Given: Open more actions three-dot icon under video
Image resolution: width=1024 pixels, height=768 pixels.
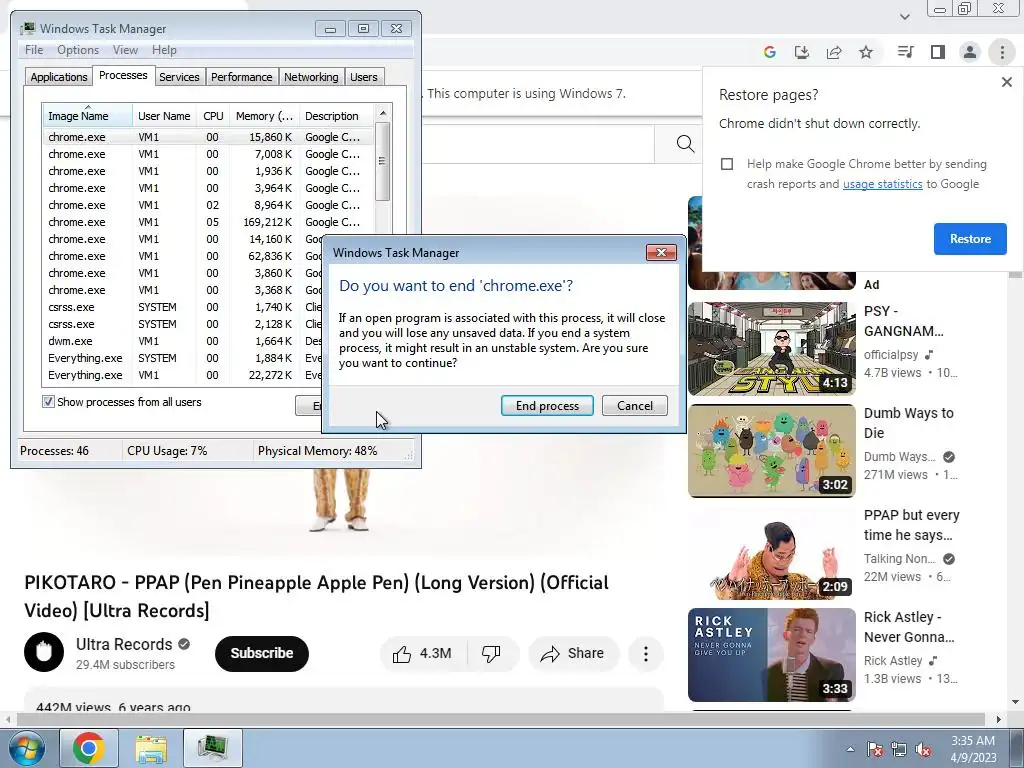Looking at the screenshot, I should coord(646,654).
